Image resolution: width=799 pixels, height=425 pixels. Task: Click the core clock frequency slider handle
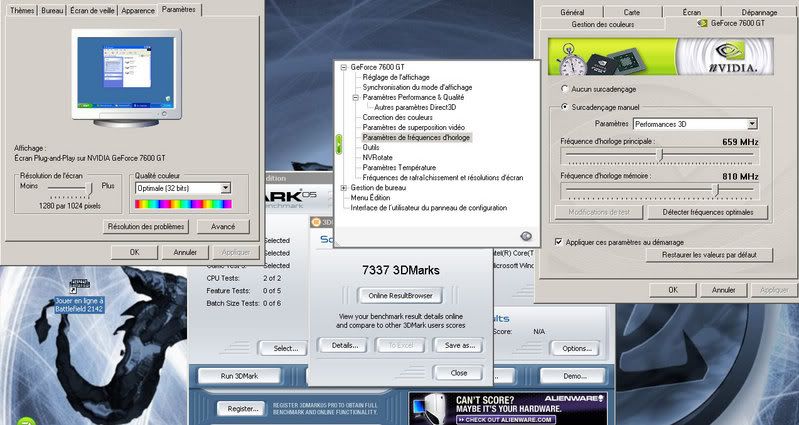tap(661, 155)
